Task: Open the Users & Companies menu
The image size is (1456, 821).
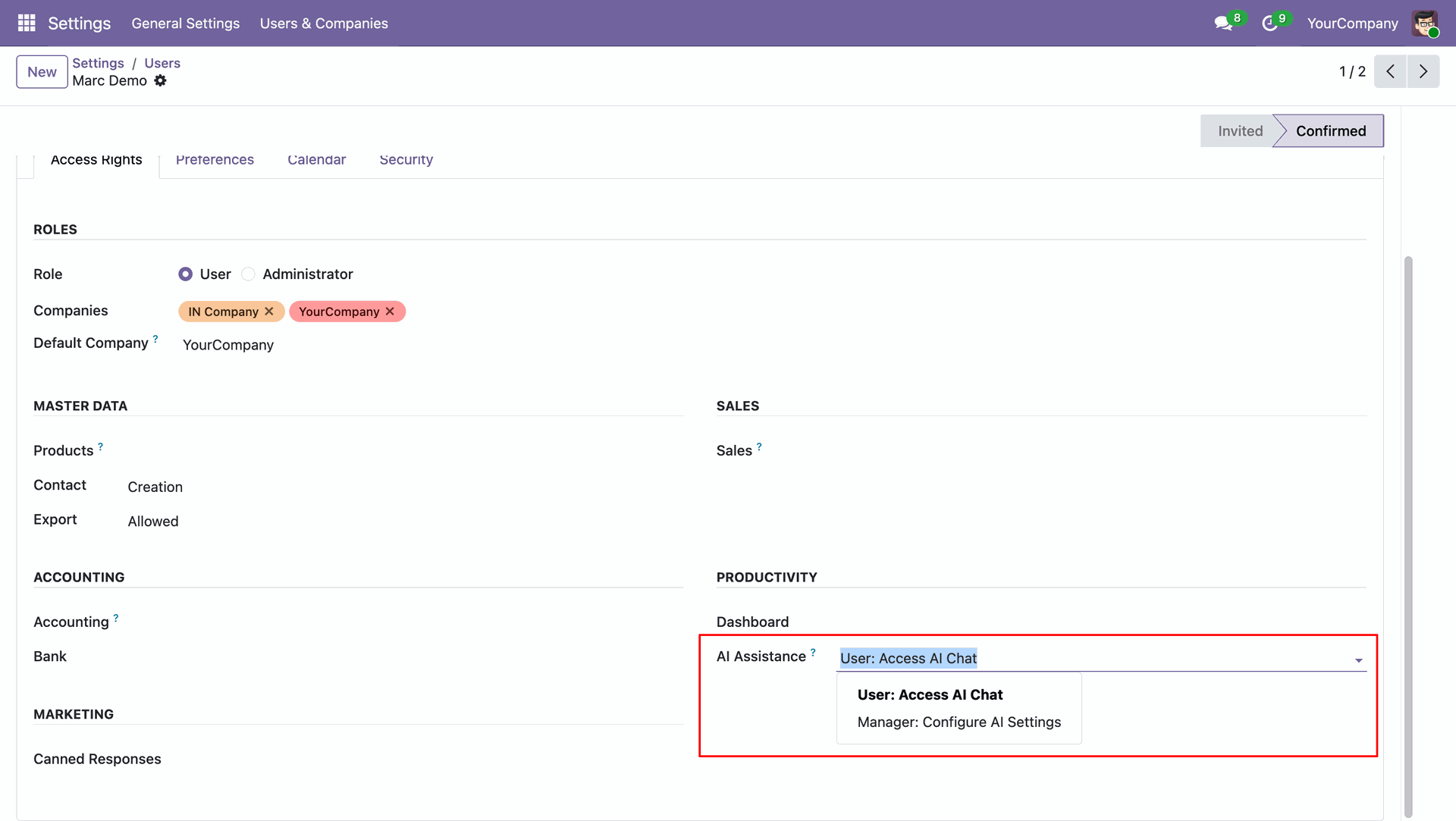Action: click(x=324, y=24)
